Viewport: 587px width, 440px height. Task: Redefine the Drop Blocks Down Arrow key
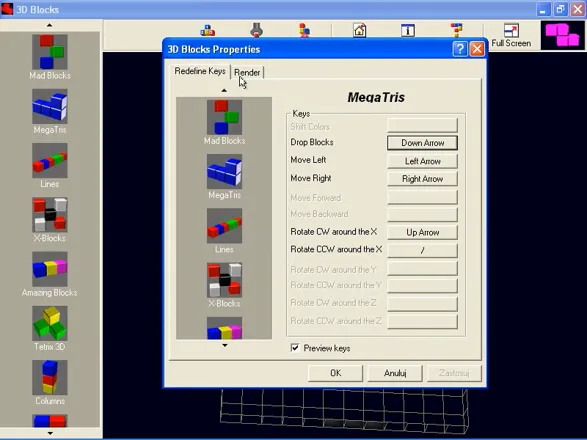pos(422,143)
